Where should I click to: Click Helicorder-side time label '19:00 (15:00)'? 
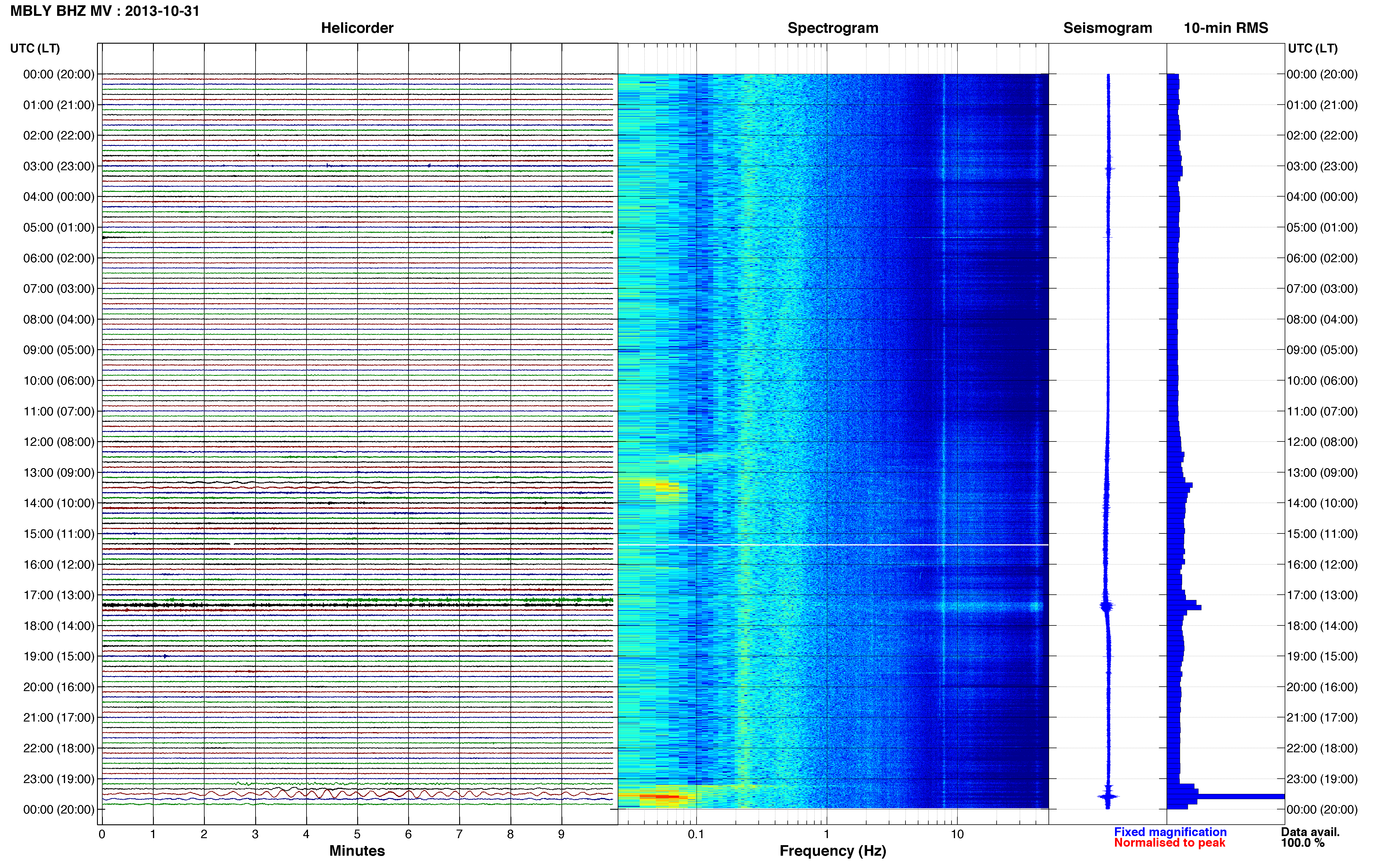click(x=59, y=656)
